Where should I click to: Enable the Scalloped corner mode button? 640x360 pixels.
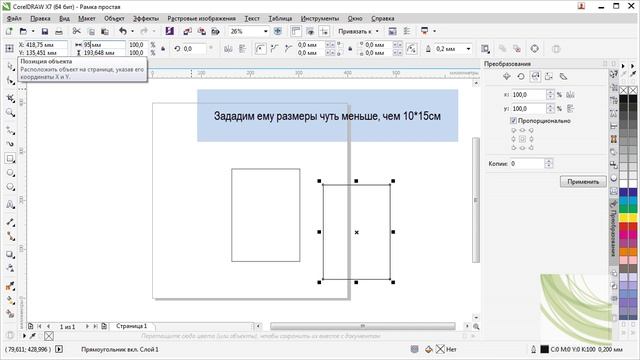point(274,49)
